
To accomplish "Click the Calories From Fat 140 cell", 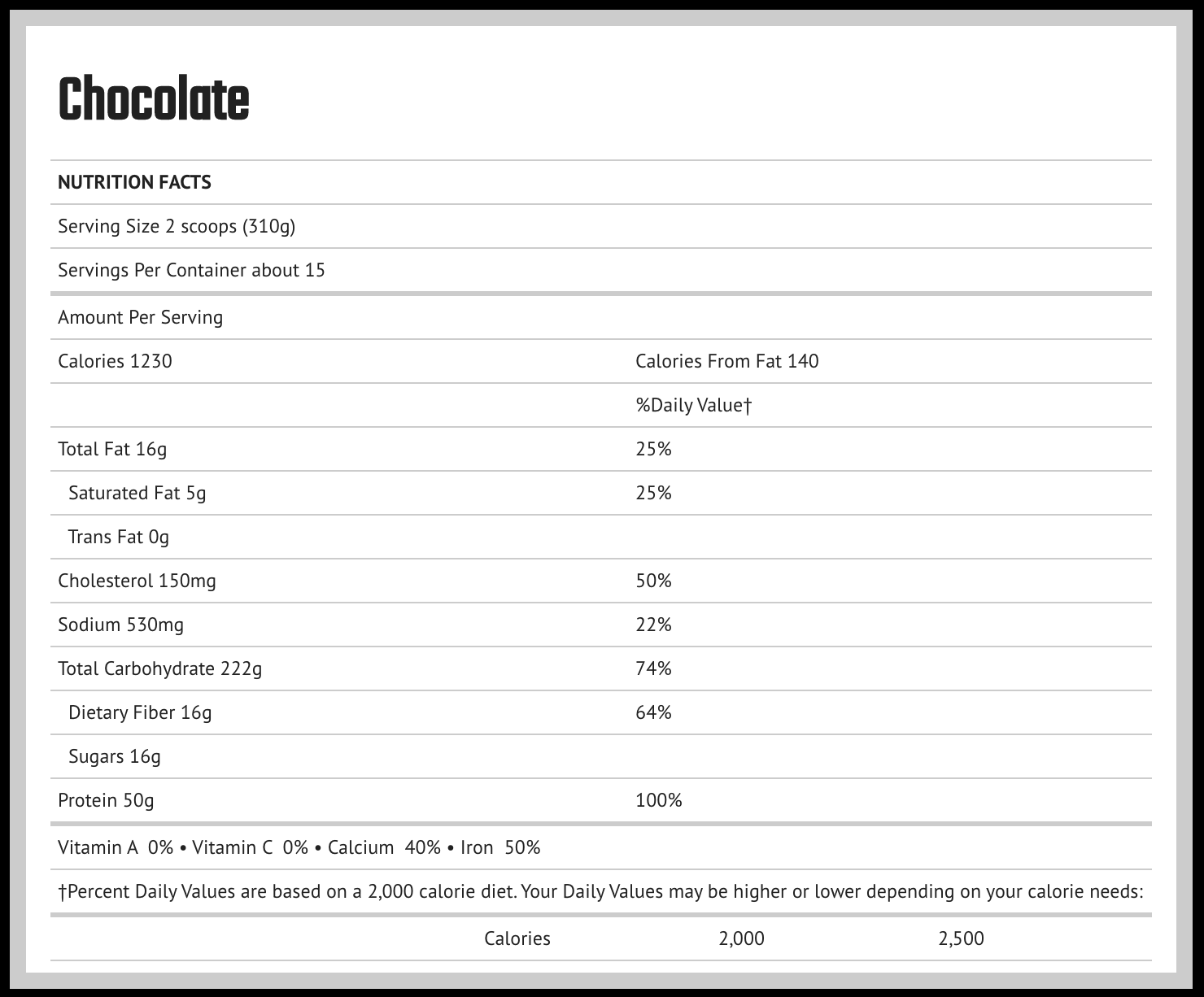I will click(726, 361).
